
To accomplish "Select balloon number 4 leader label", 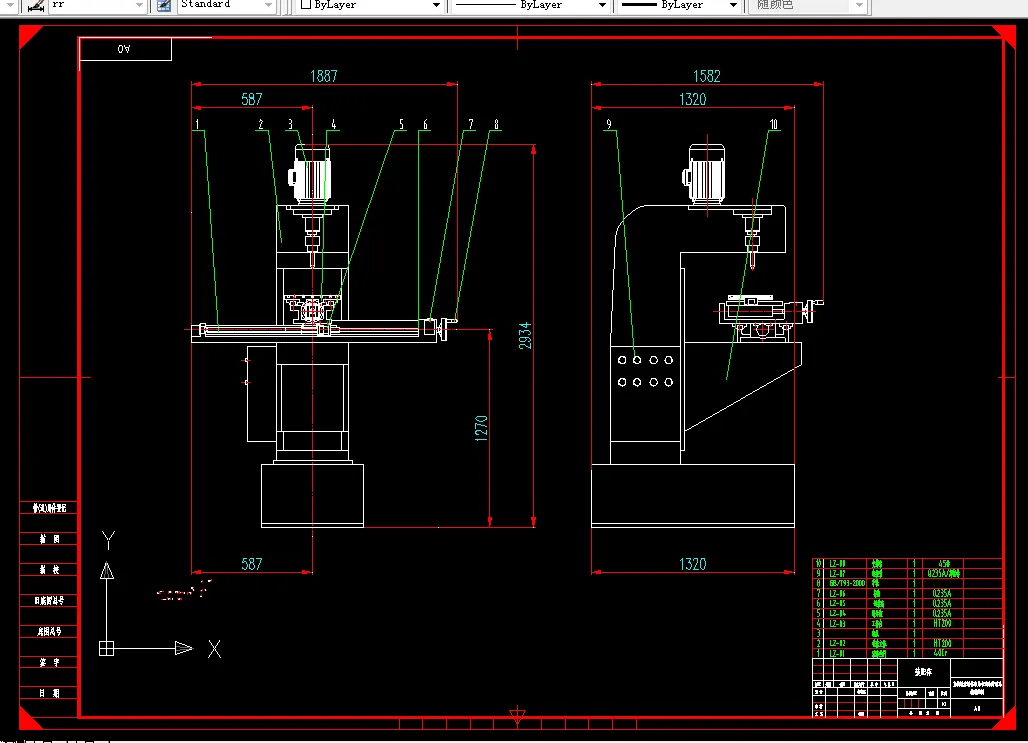I will [334, 124].
